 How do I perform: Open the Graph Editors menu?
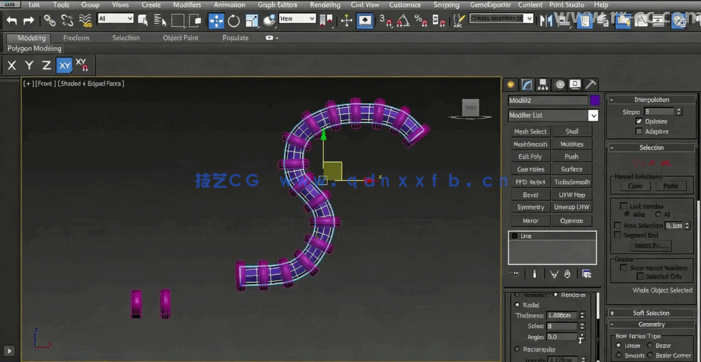click(277, 5)
